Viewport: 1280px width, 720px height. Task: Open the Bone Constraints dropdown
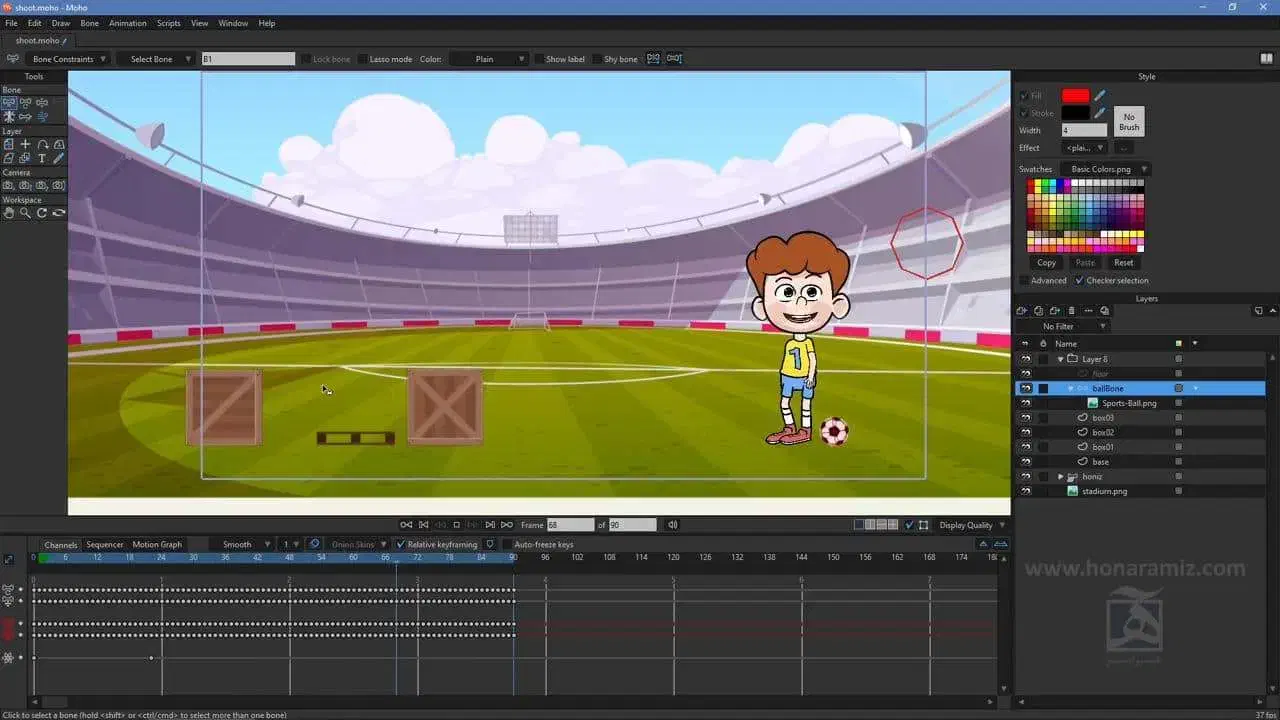69,59
